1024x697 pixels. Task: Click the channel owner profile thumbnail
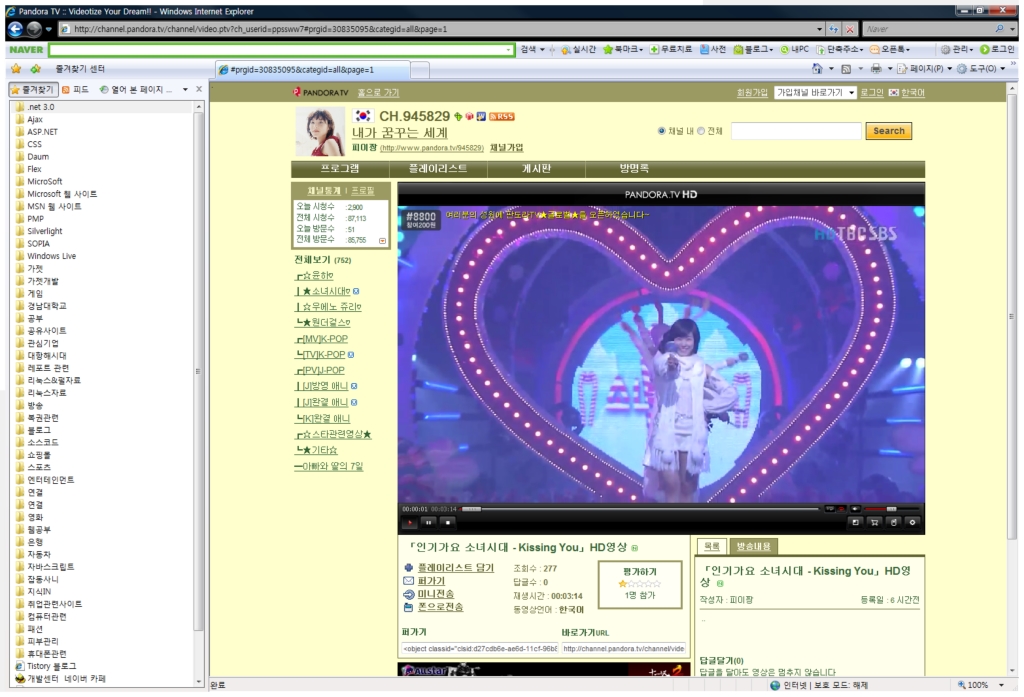click(x=320, y=132)
